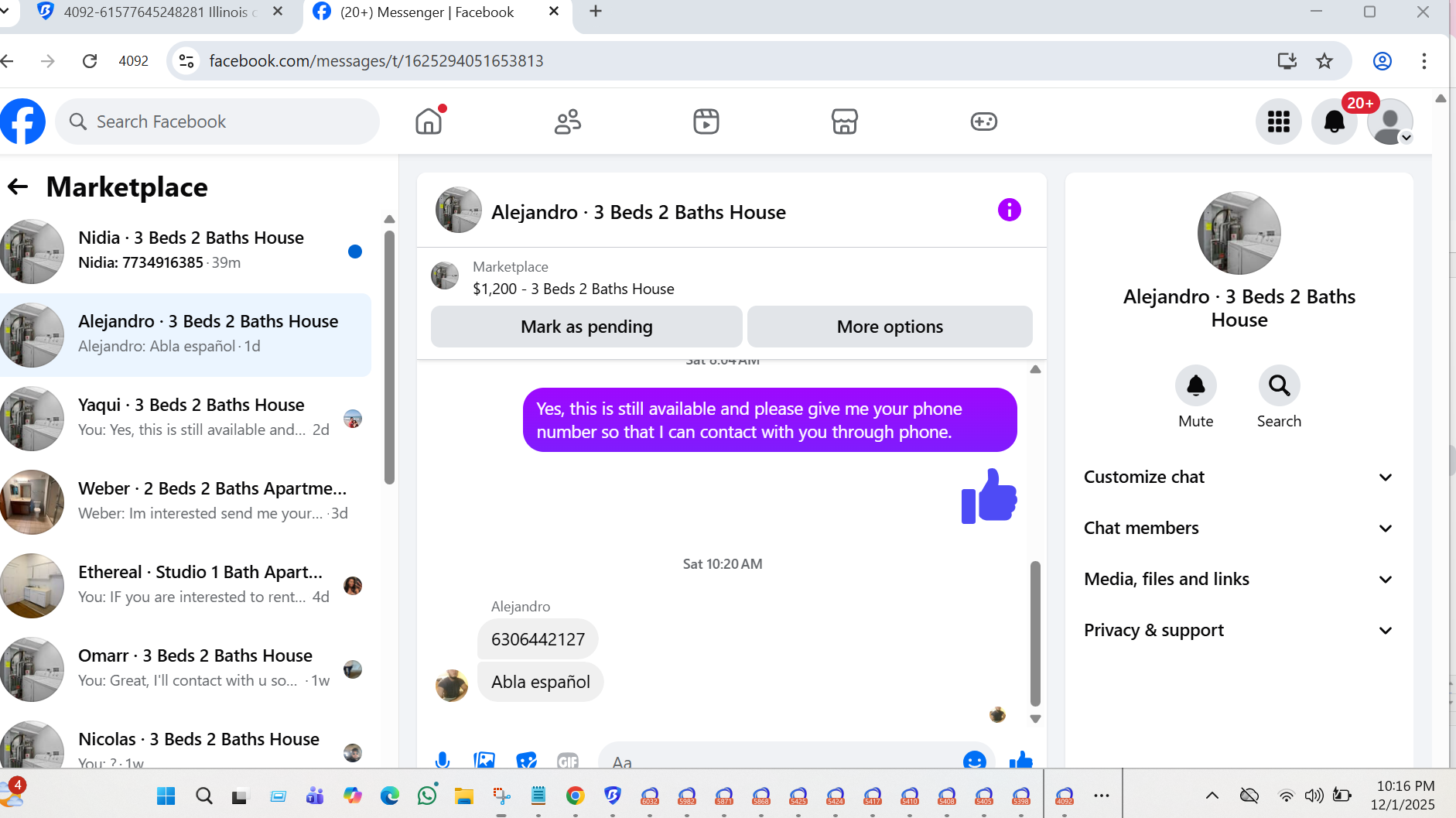Click the chat header listing thumbnail
This screenshot has height=818, width=1456.
pyautogui.click(x=459, y=210)
